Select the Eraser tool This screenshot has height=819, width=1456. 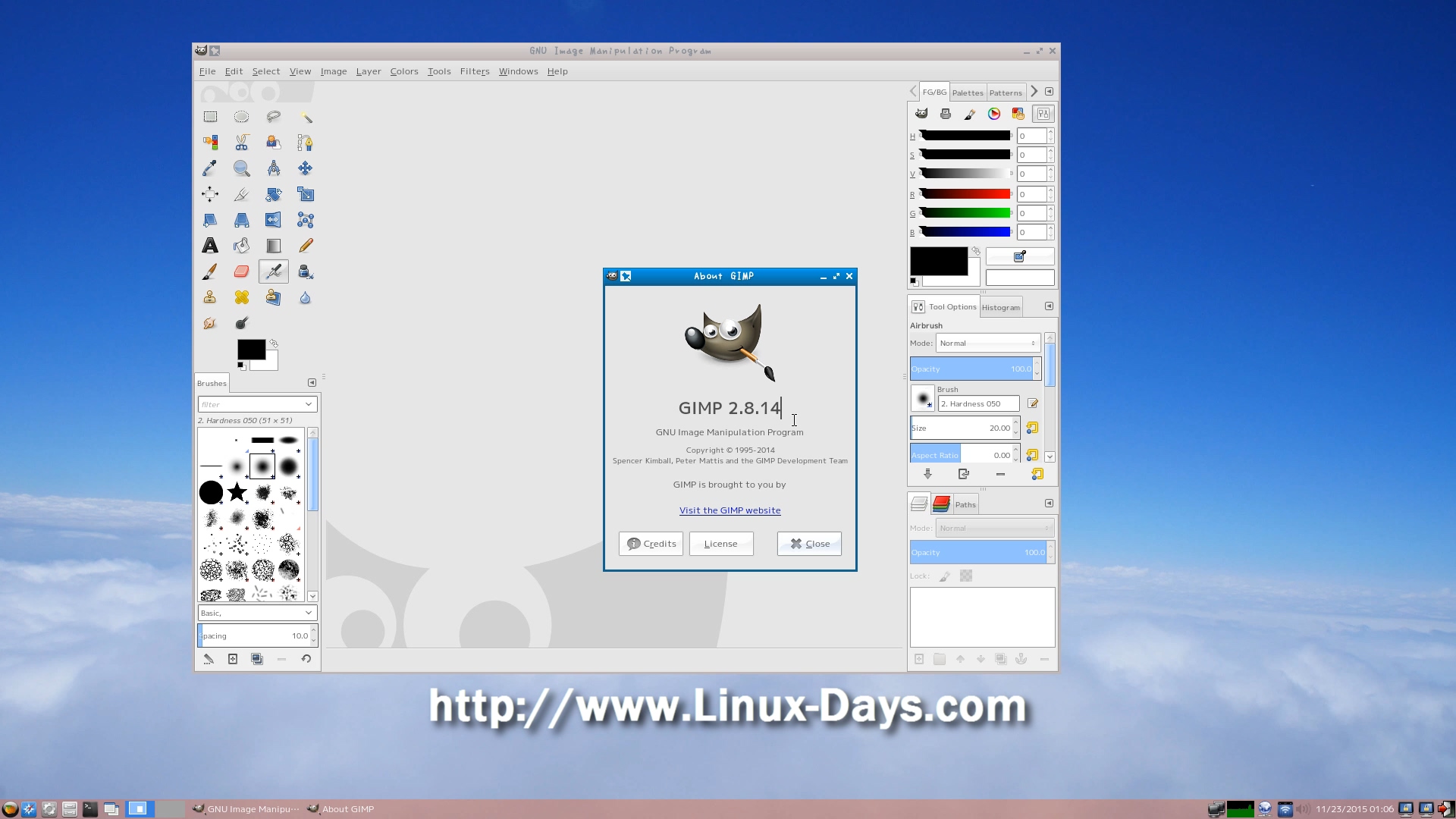241,271
